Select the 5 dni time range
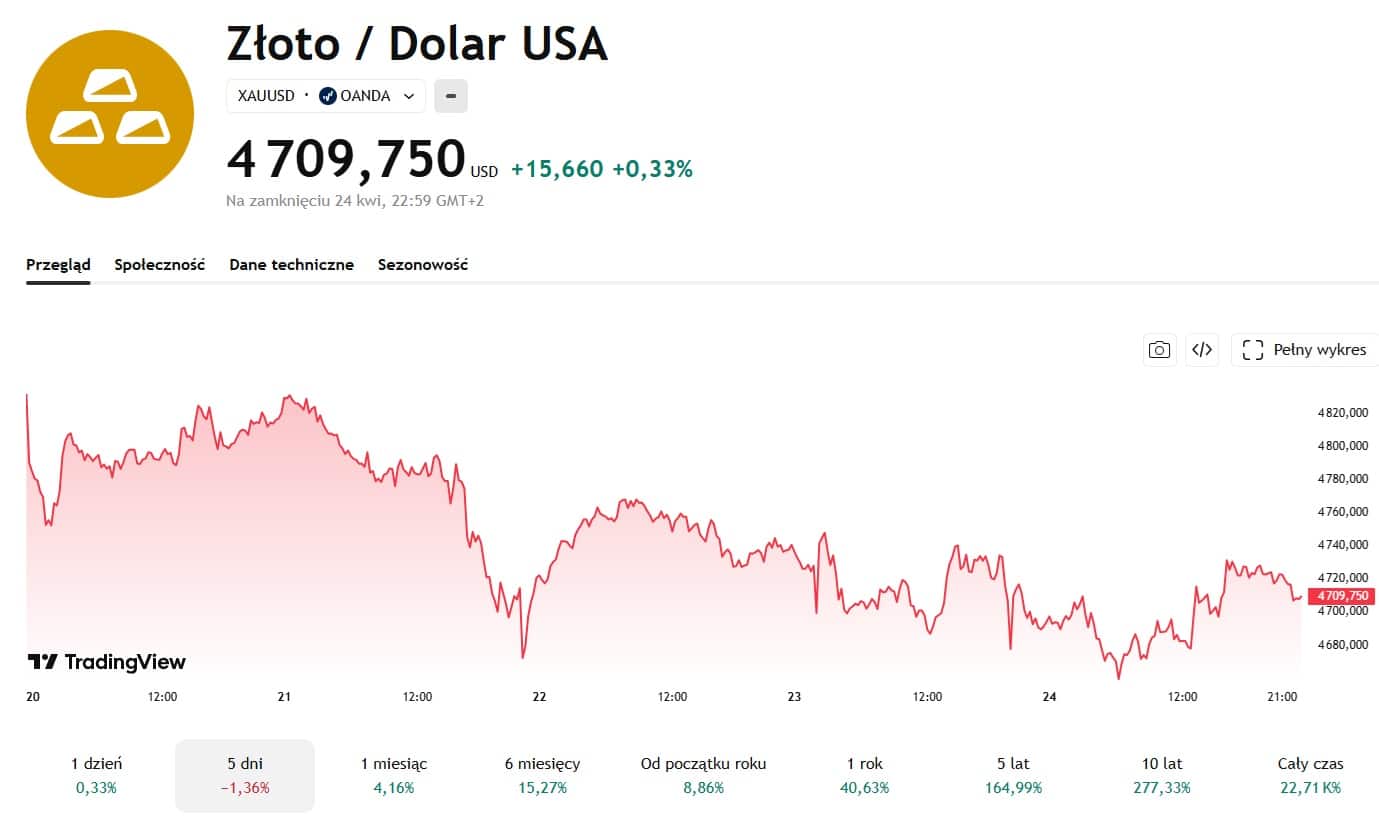Screen dimensions: 1379x823 pos(245,775)
